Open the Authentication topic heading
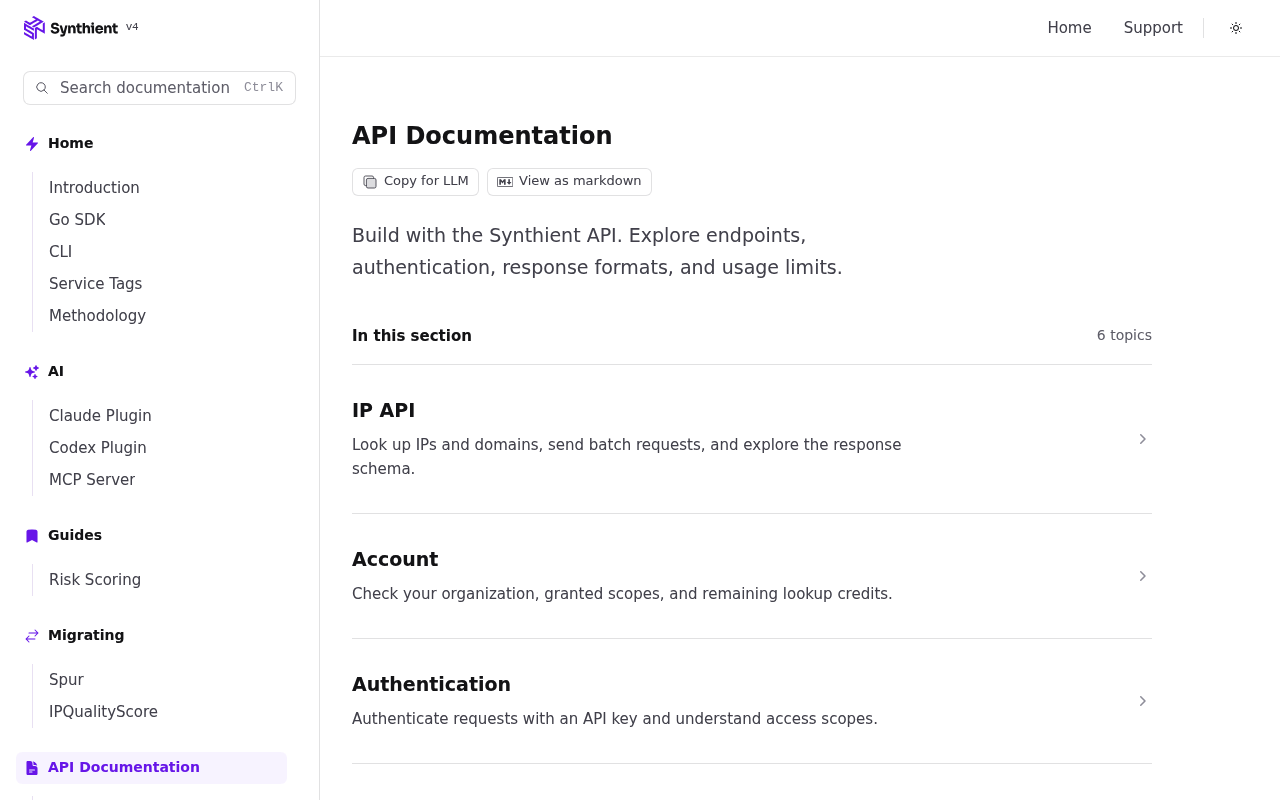 click(431, 684)
